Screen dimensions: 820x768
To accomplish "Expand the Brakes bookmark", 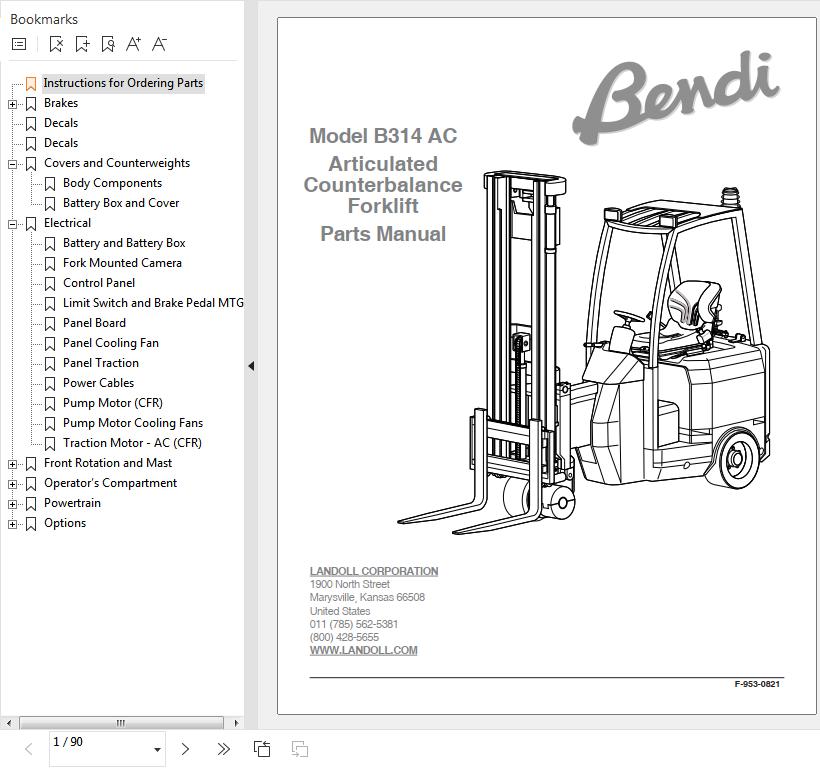I will (x=12, y=105).
